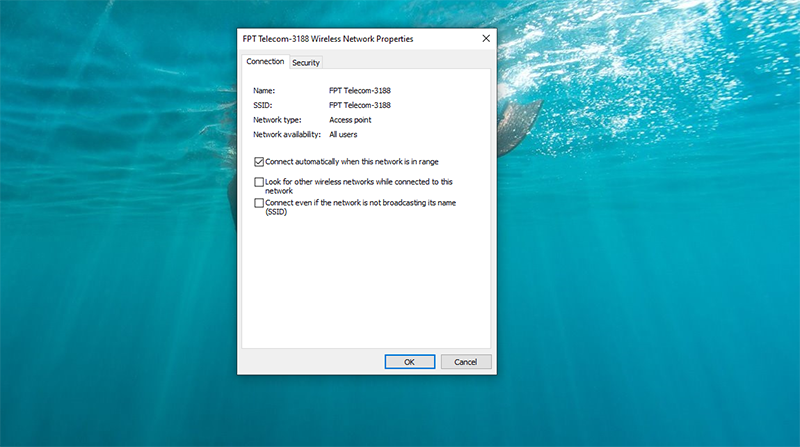Click the Network type label
The height and width of the screenshot is (447, 800).
277,120
